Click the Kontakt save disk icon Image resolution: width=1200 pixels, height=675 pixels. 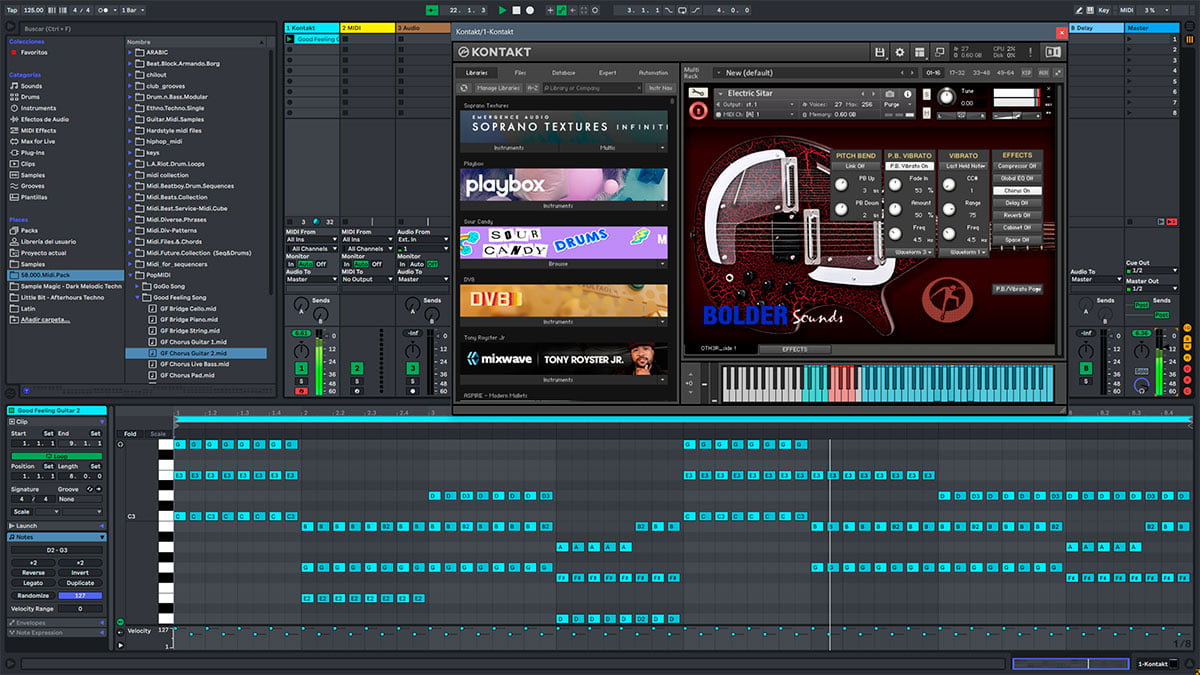click(x=879, y=52)
